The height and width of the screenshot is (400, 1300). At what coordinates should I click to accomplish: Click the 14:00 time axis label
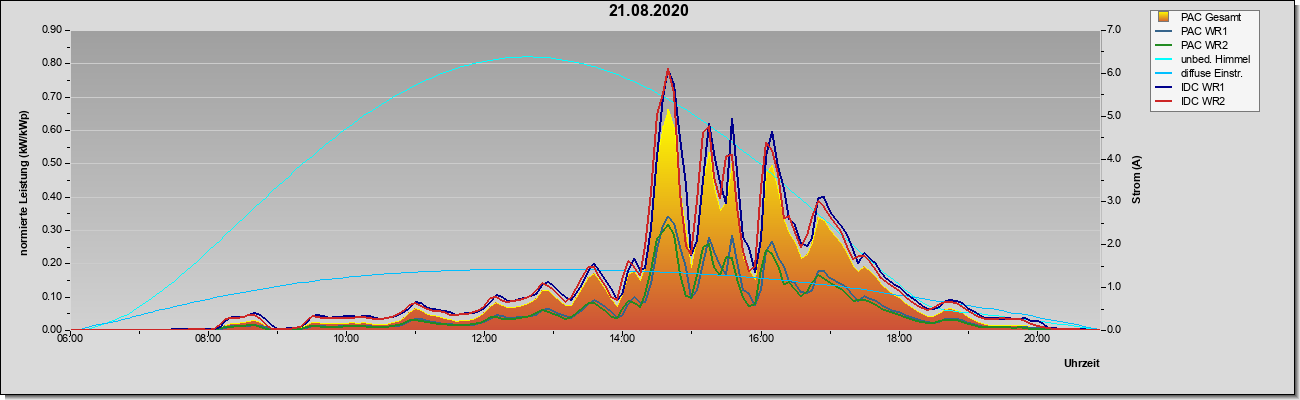click(622, 339)
